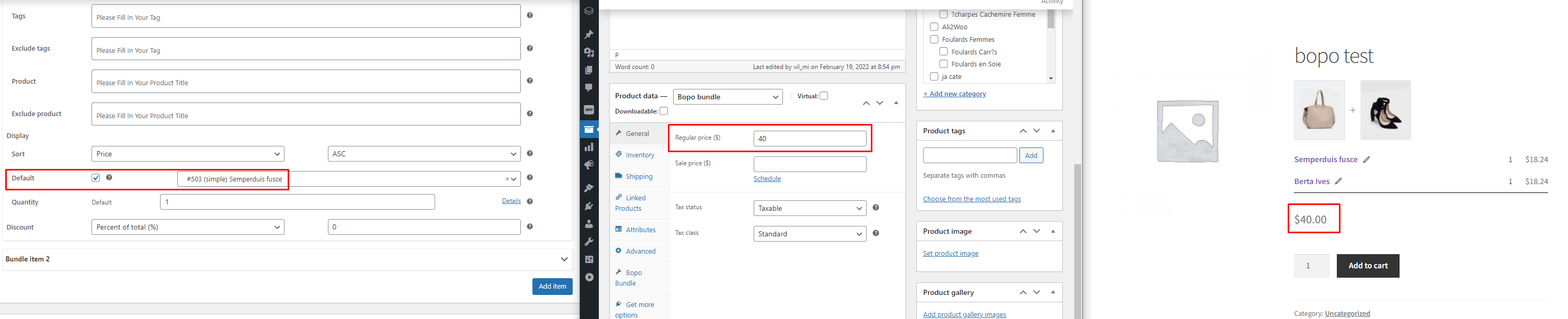Show help tooltip for Tax class
The height and width of the screenshot is (319, 1568).
876,233
